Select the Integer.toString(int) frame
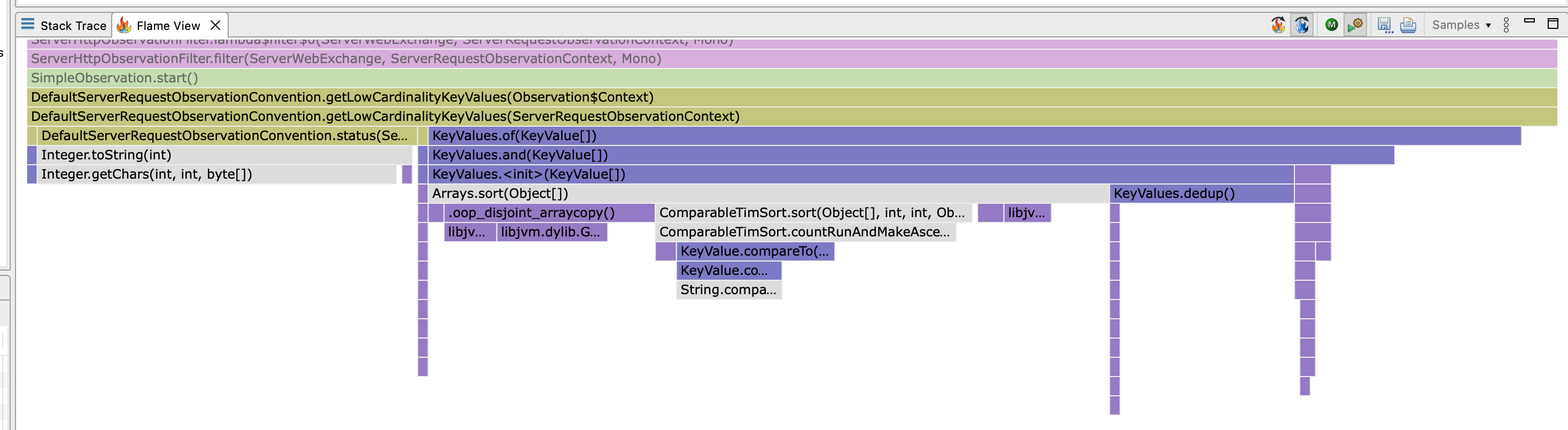Image resolution: width=1568 pixels, height=430 pixels. 224,155
